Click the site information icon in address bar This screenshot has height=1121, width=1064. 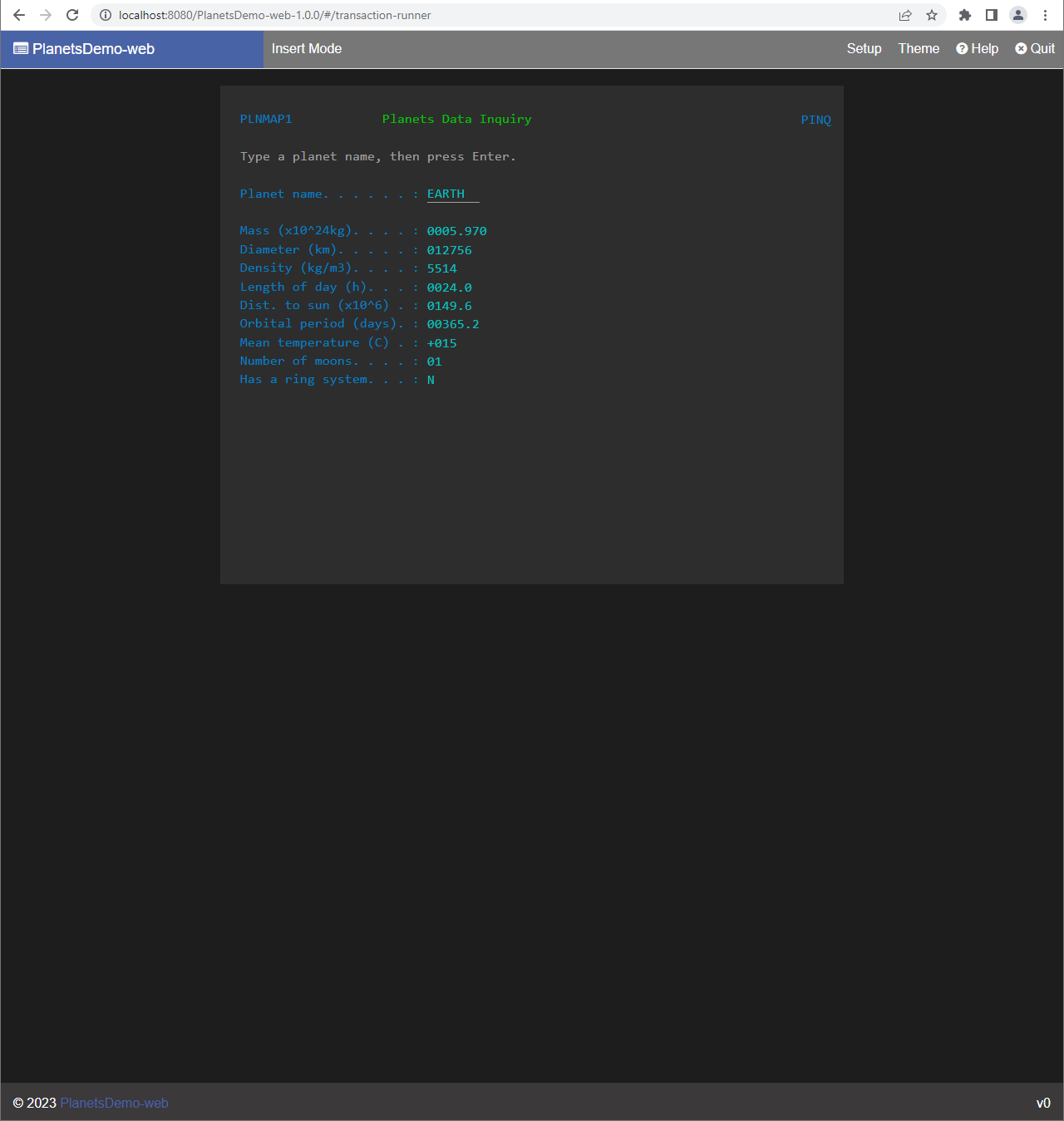point(106,15)
